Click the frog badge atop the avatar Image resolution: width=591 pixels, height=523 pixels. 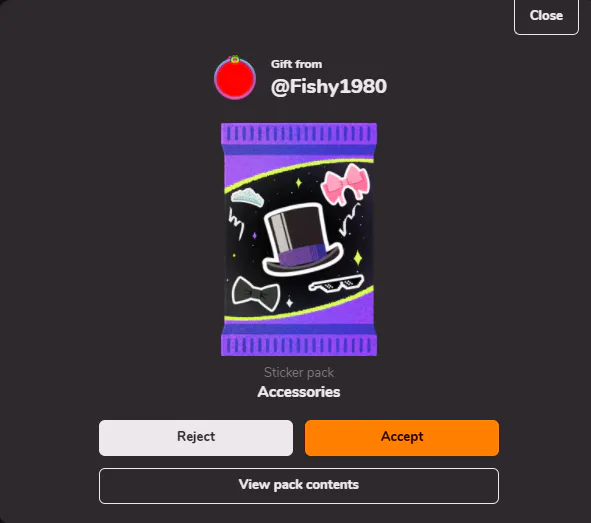[x=235, y=59]
